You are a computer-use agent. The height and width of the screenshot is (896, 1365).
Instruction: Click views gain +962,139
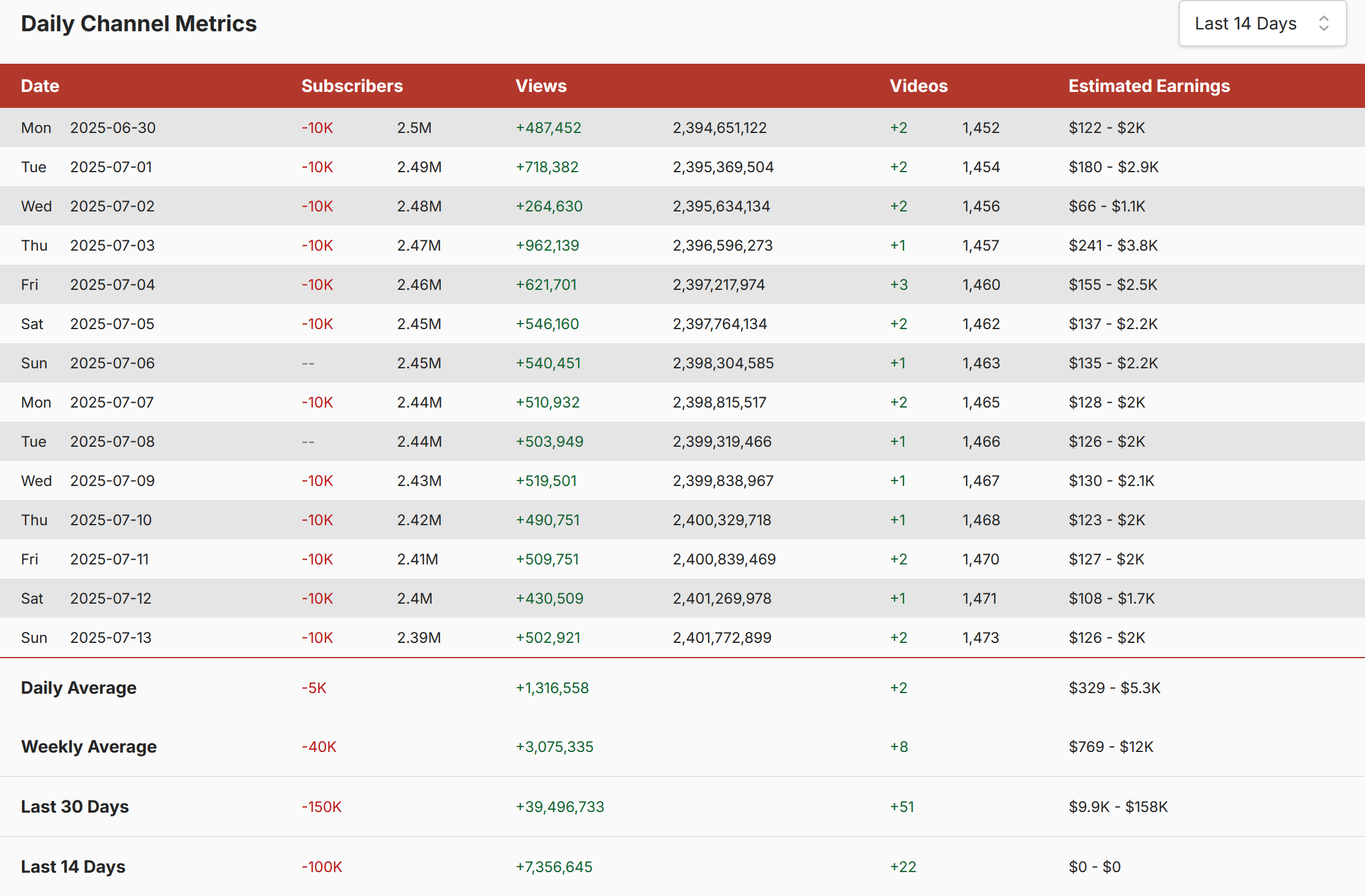[x=547, y=245]
